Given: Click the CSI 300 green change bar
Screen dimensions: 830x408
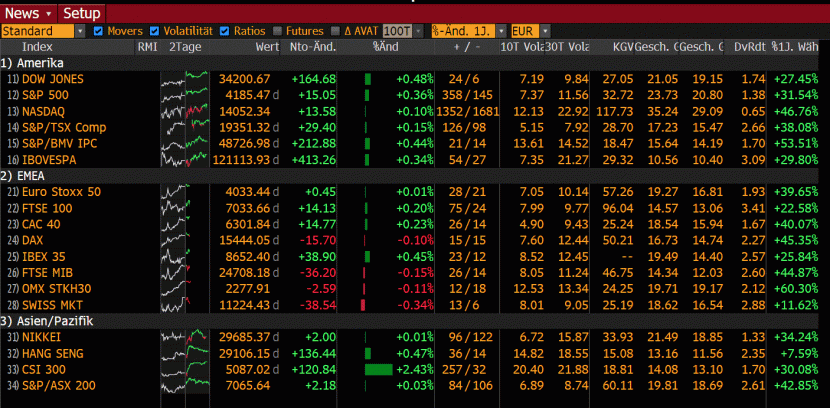Looking at the screenshot, I should [x=378, y=369].
